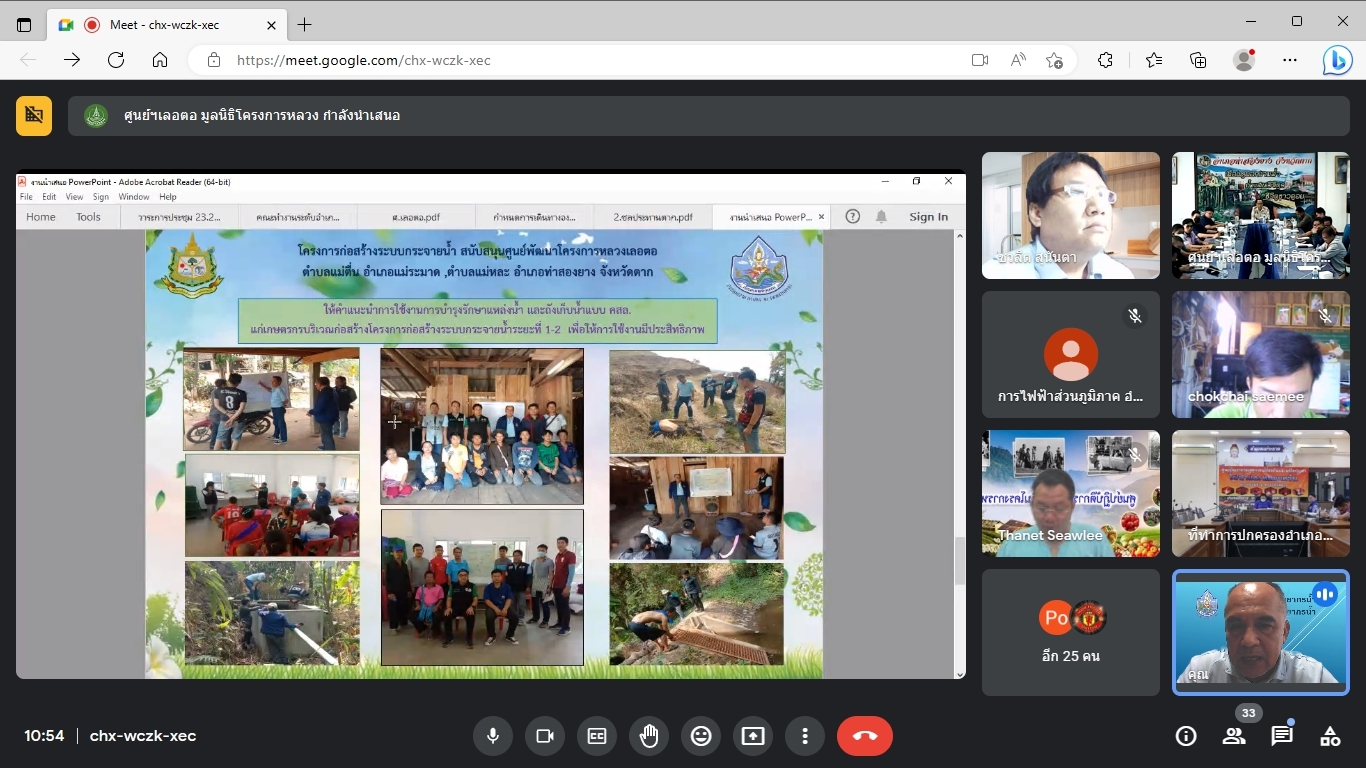Click the presenter banner ศูนย์ฯเลอตอ

point(709,115)
